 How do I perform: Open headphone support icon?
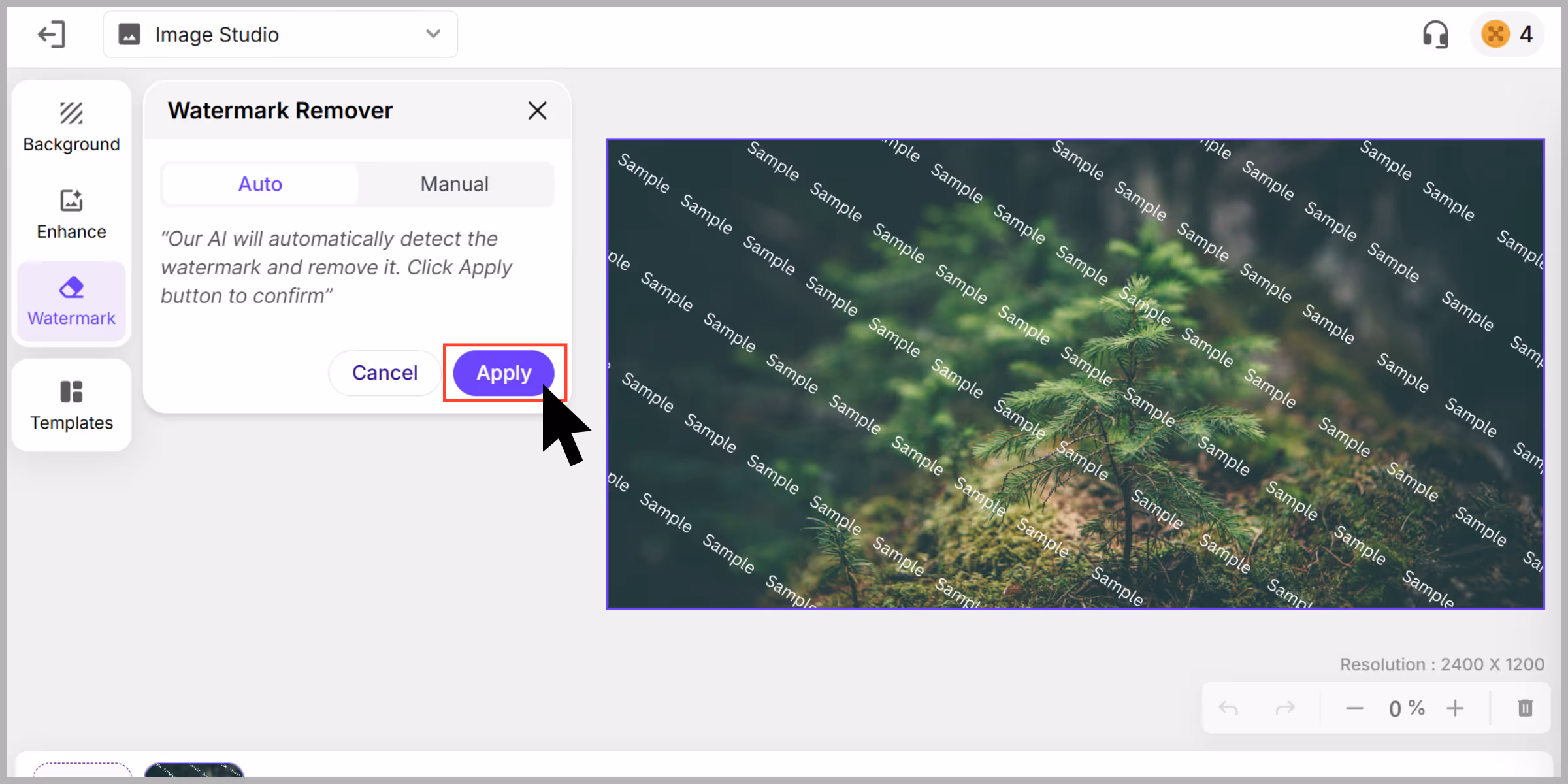1435,34
